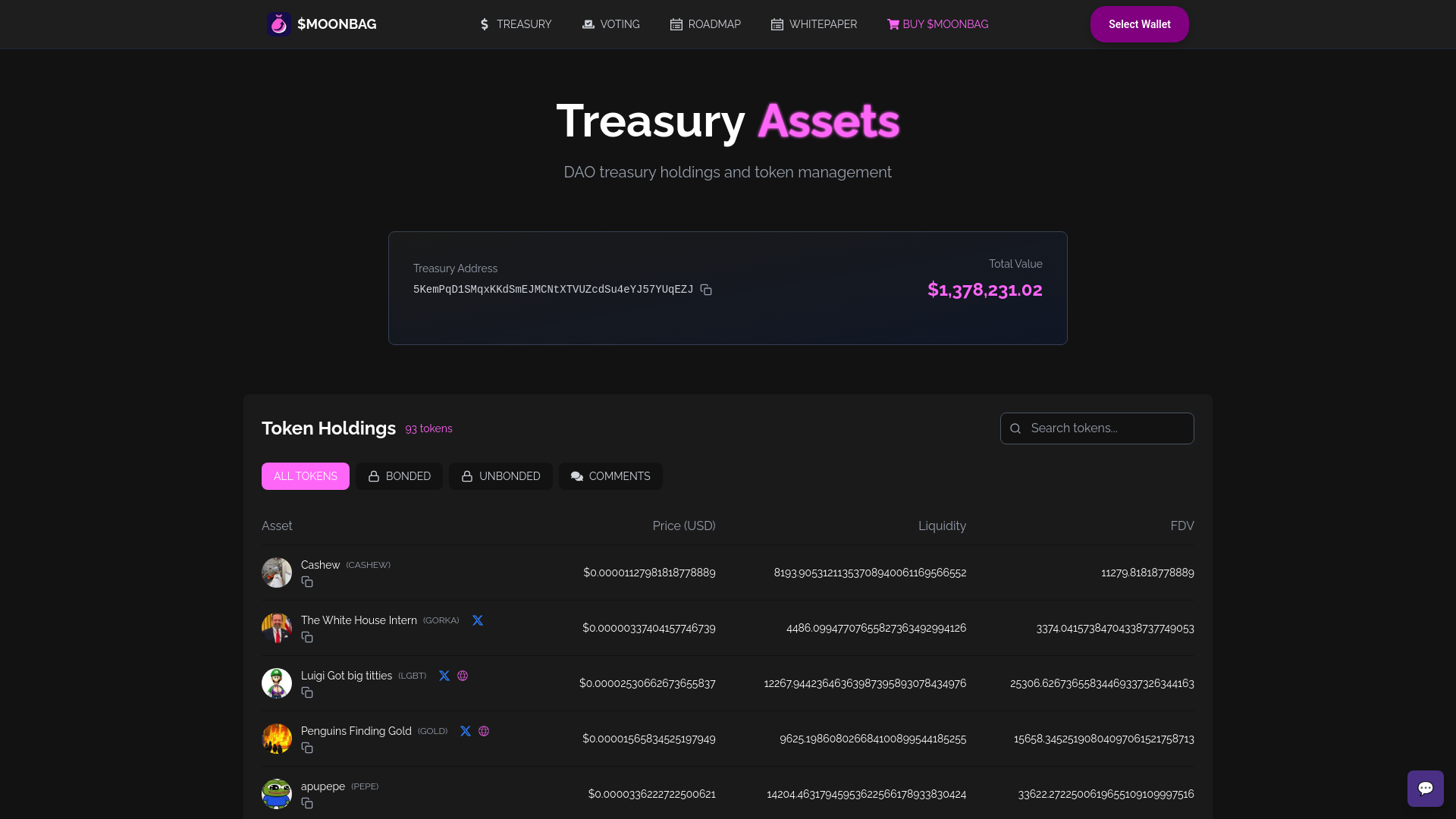This screenshot has width=1456, height=819.
Task: Click the LGBT token FDV value
Action: (x=1102, y=683)
